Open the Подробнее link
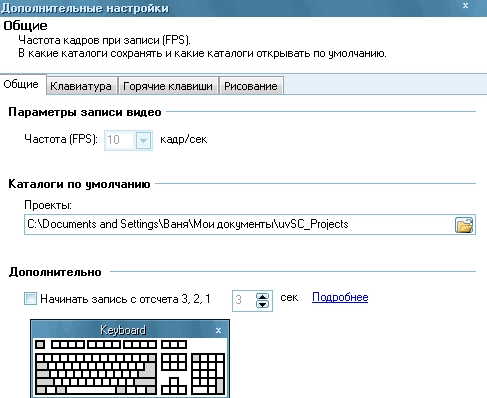This screenshot has height=398, width=487. (340, 297)
